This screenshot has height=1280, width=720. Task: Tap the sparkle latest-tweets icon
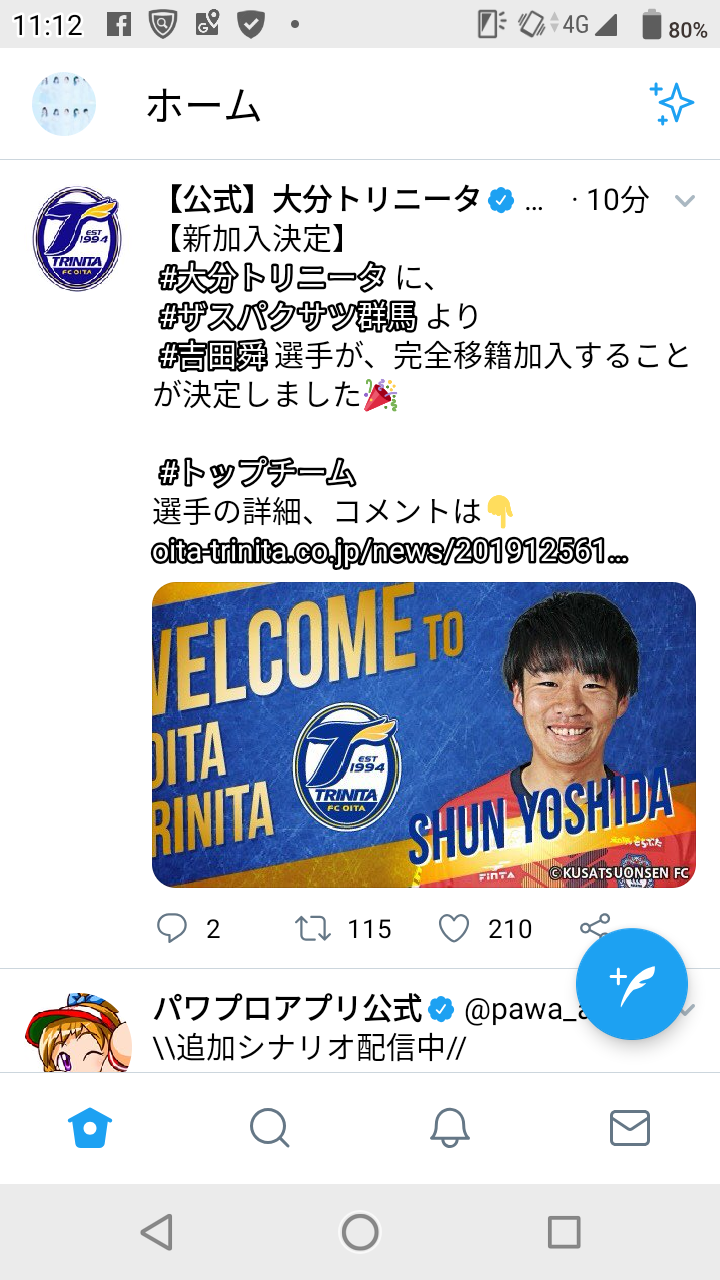[671, 104]
